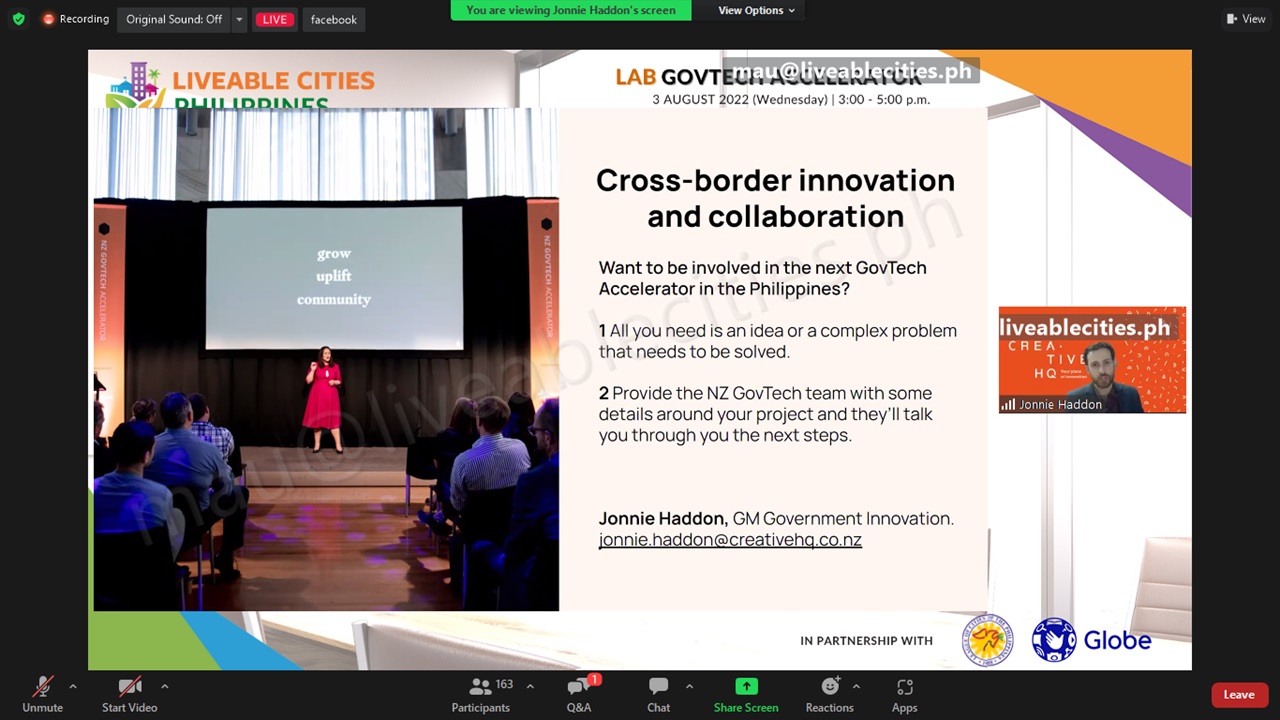Click 'Want to be involved in the next GovTech' text
The width and height of the screenshot is (1280, 720).
763,268
